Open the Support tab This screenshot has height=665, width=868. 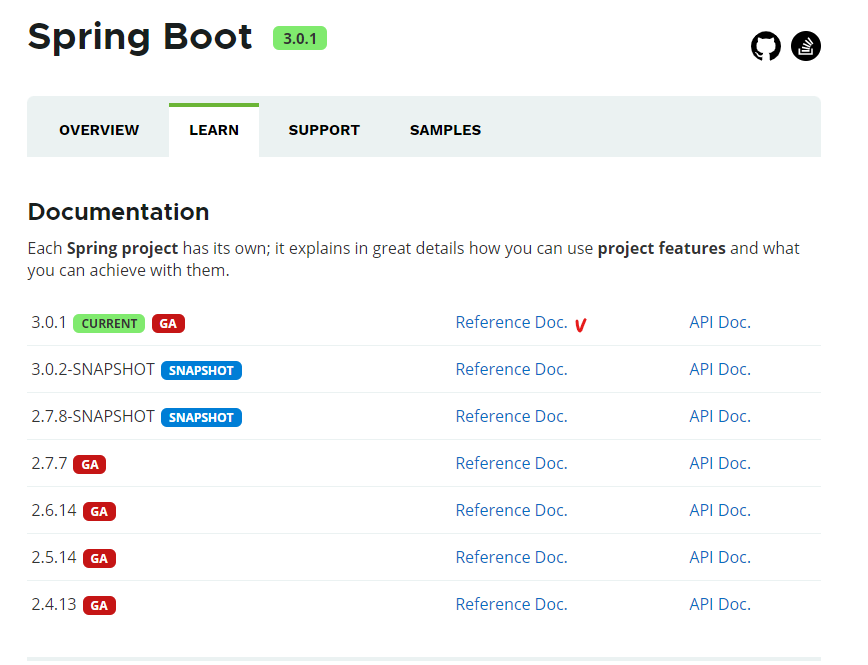click(x=324, y=130)
